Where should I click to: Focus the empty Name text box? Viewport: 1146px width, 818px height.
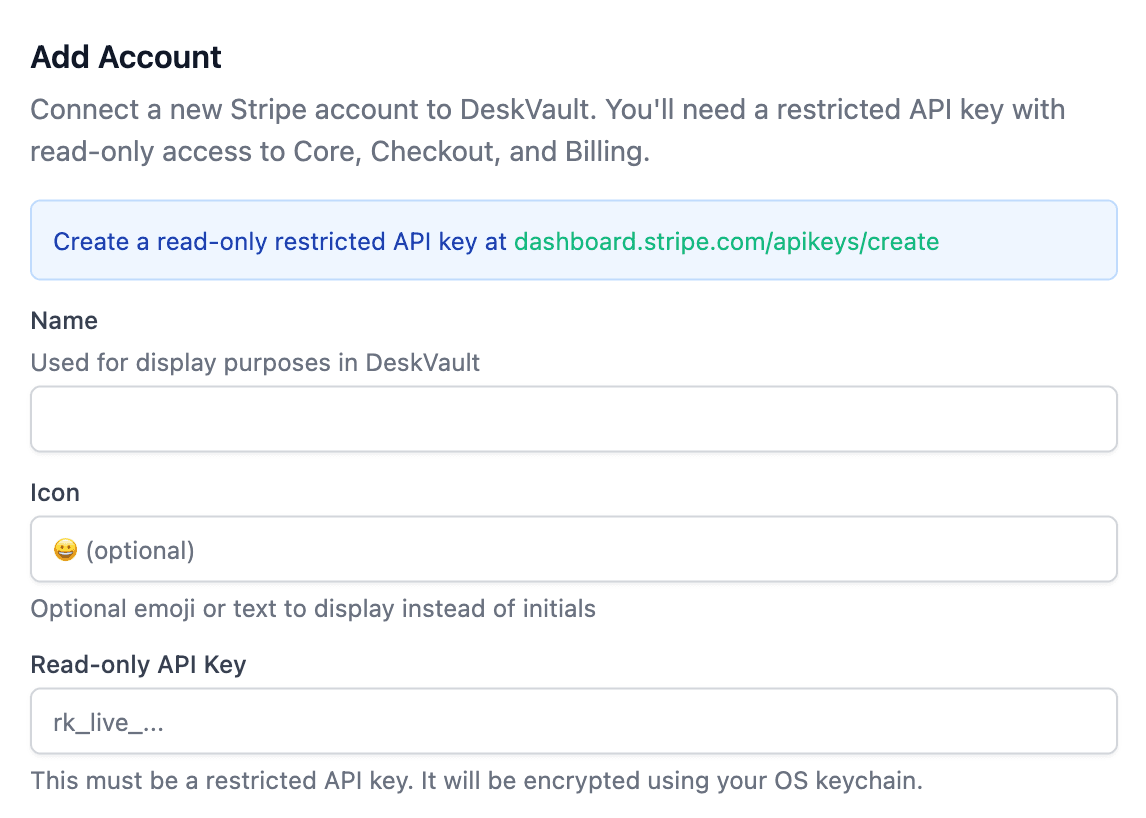[x=573, y=418]
